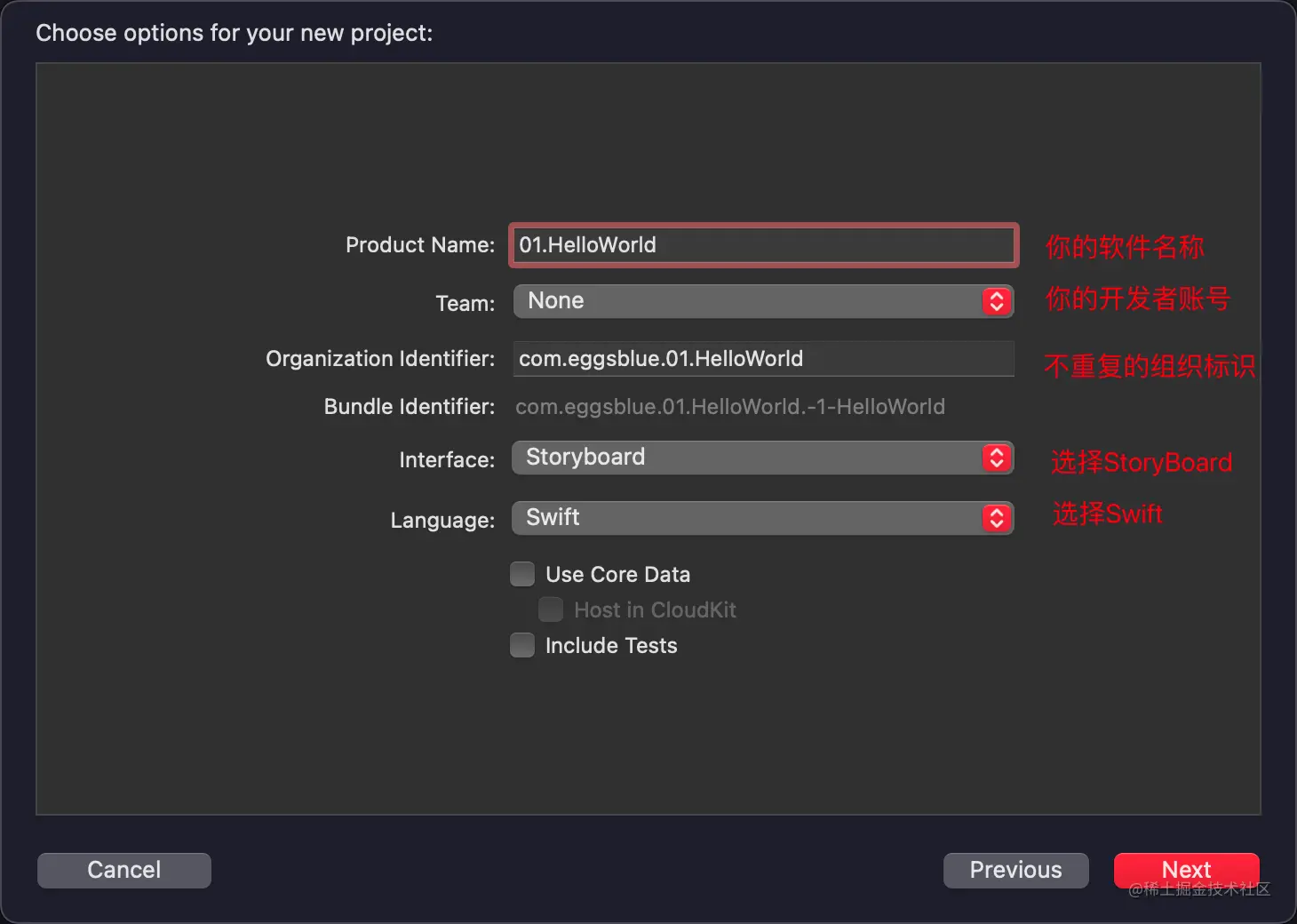Viewport: 1297px width, 924px height.
Task: Open the Interface dropdown showing Storyboard
Action: click(746, 458)
